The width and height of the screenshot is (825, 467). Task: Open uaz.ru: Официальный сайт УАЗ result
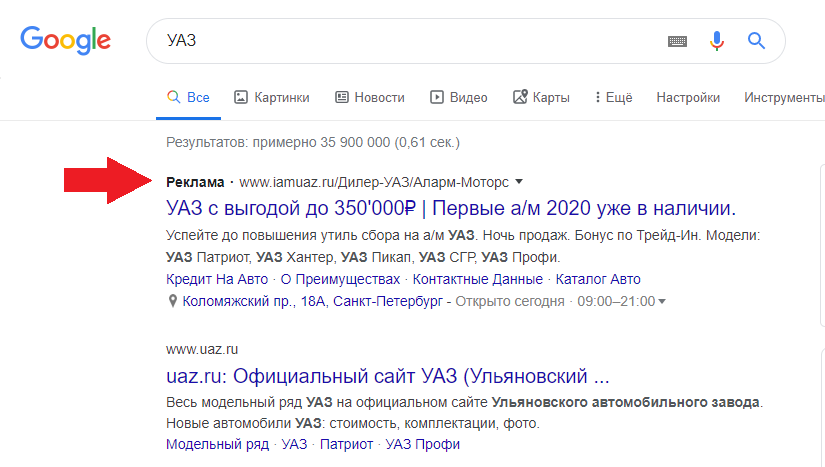387,377
